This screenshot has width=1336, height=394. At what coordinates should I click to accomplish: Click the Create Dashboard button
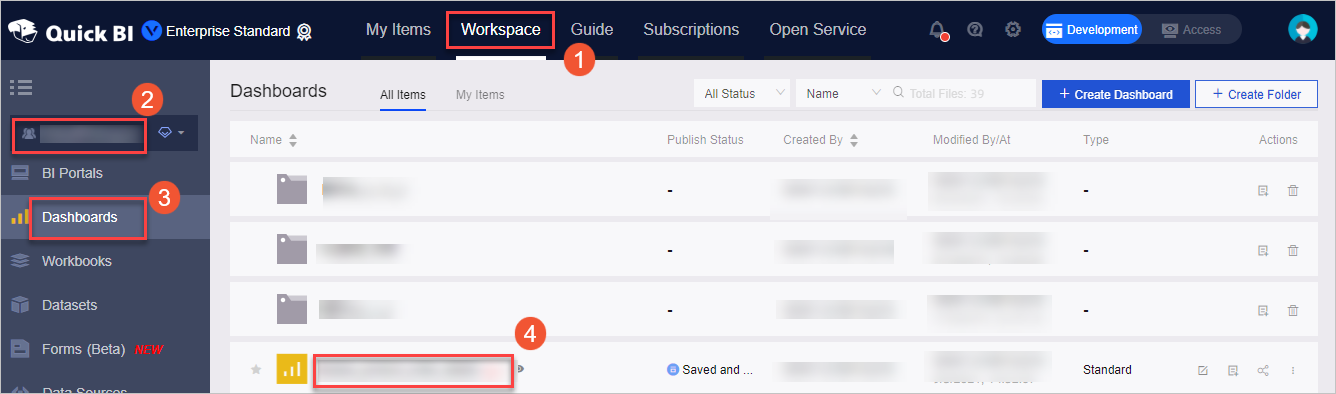[1115, 94]
